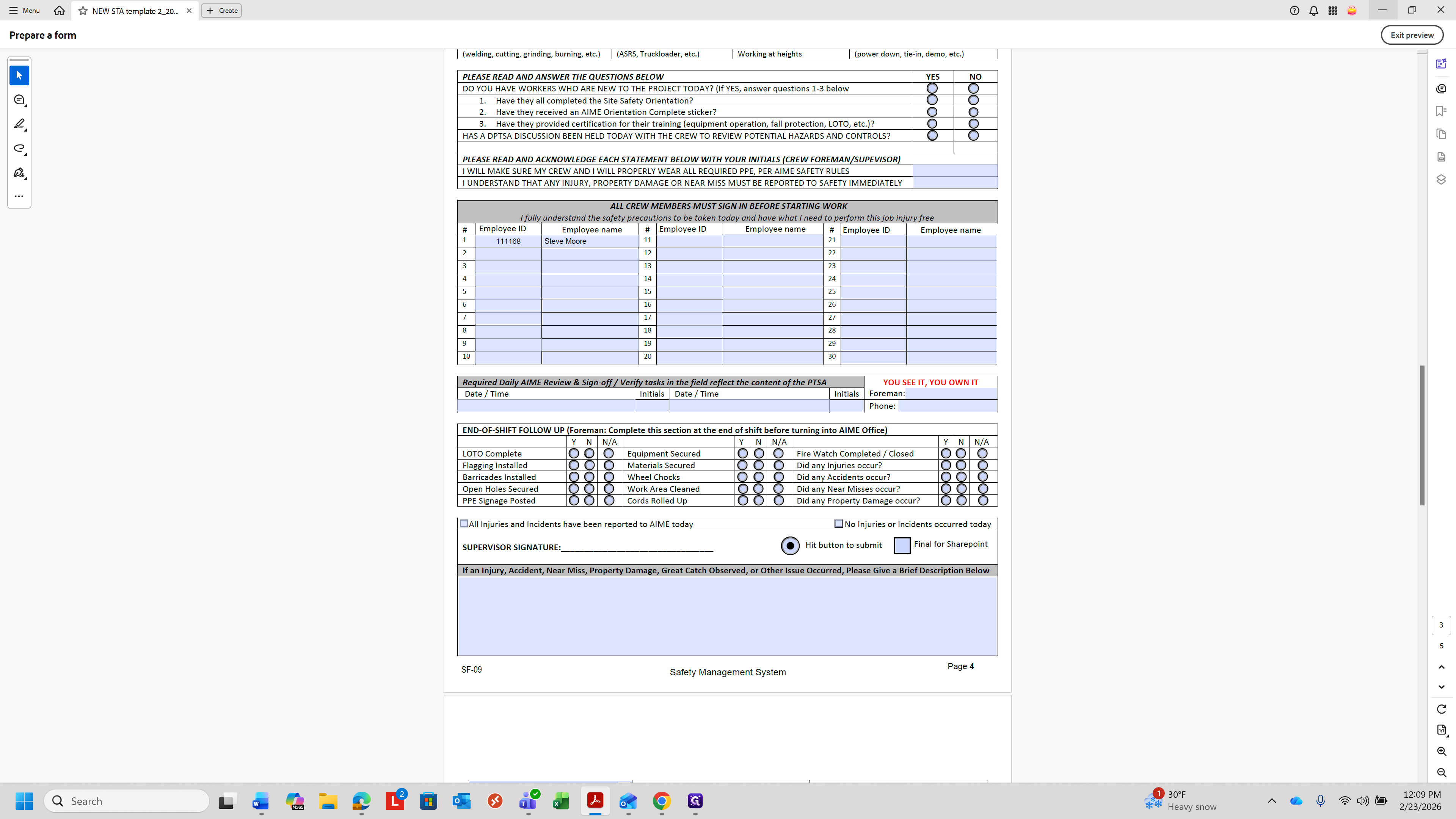Select the Highlight pen tool
Screen dimensions: 1456x819
19,124
